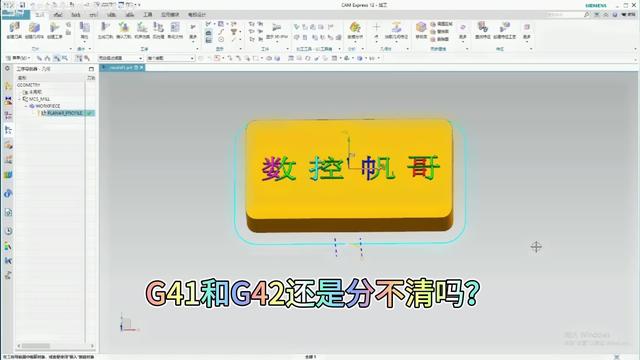This screenshot has width=640, height=360.
Task: Switch to the Electrode Design (电极设计) tab
Action: pyautogui.click(x=197, y=15)
